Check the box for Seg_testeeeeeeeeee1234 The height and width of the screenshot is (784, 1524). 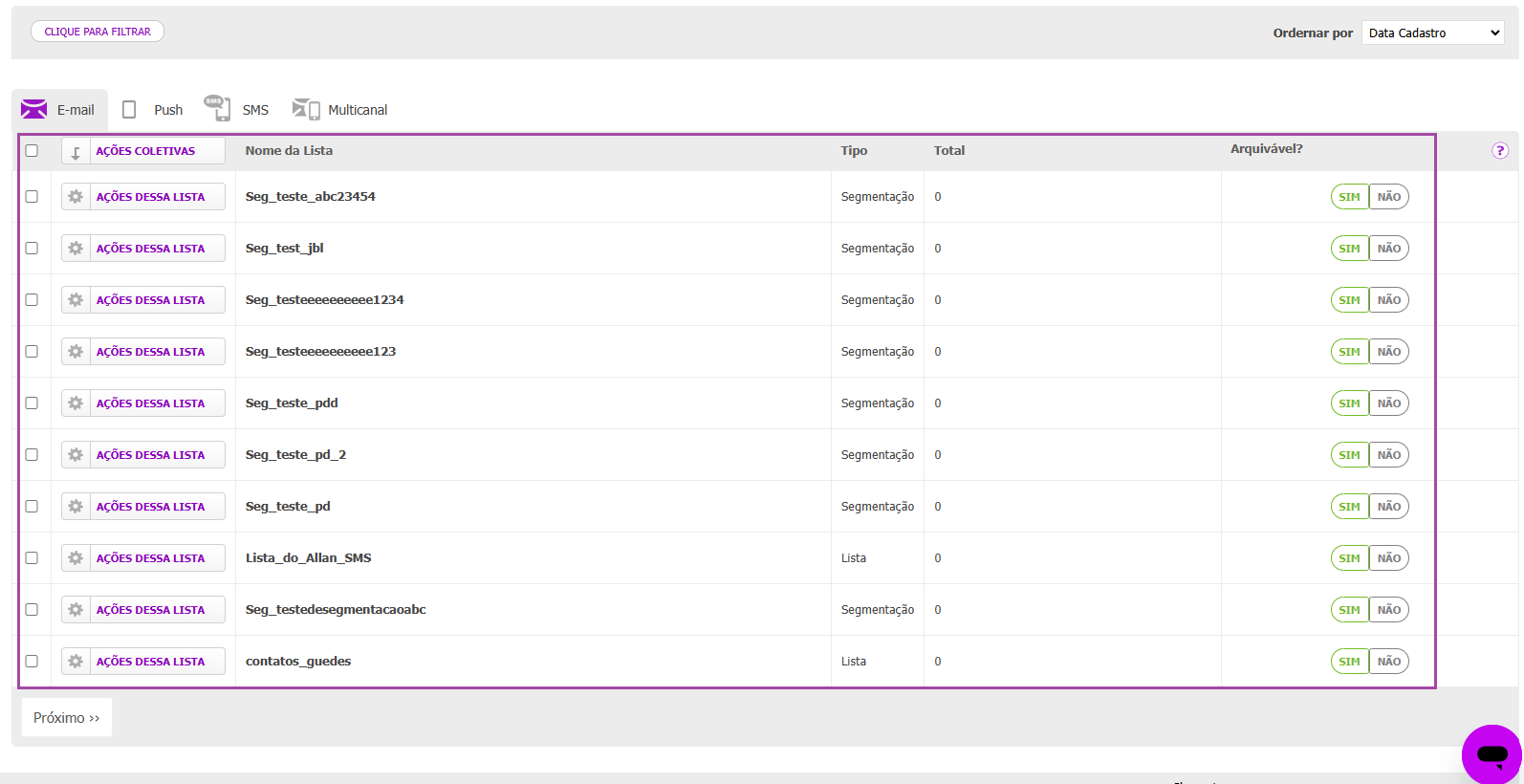pyautogui.click(x=32, y=299)
